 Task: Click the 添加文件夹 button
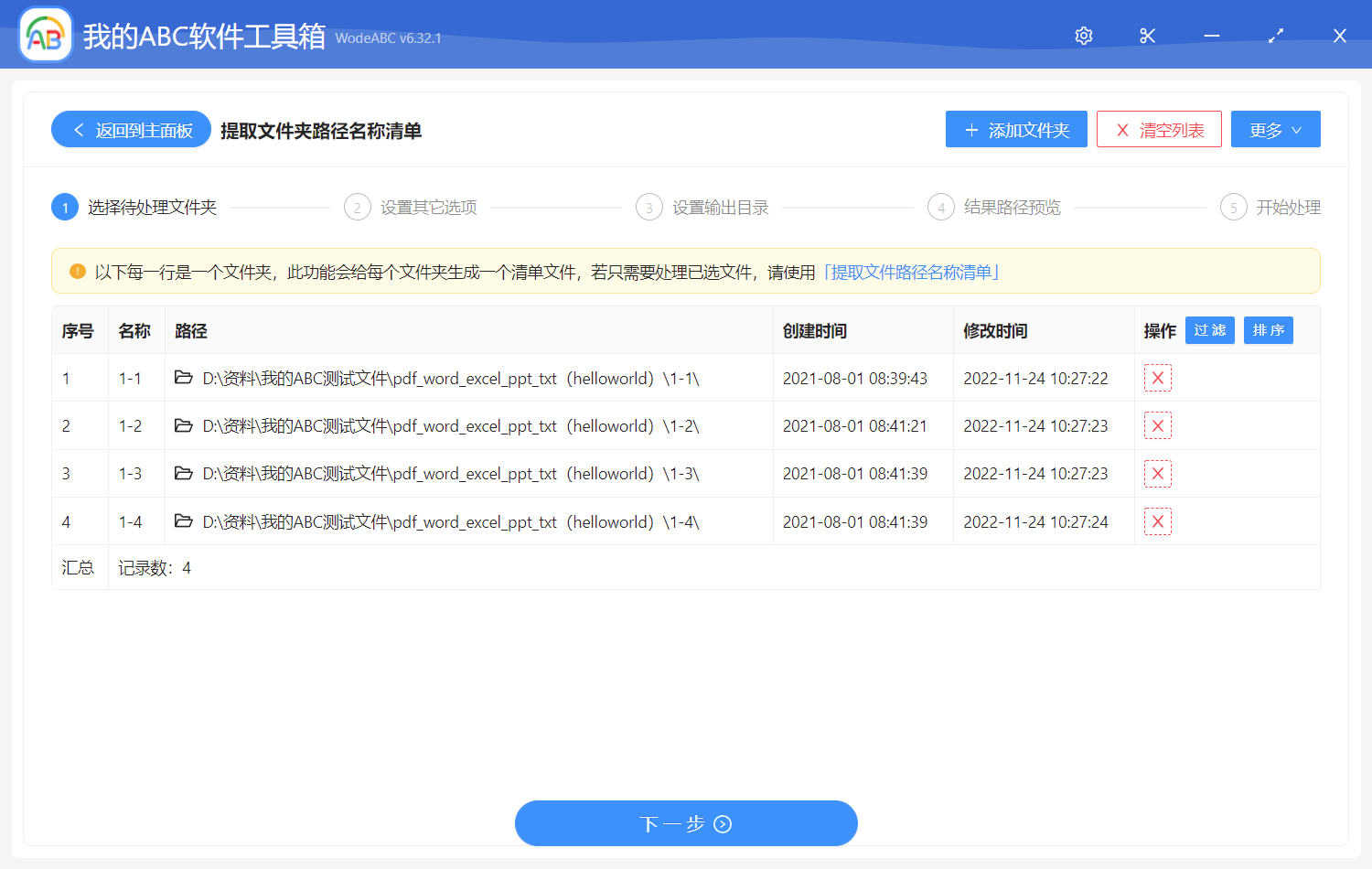[x=1015, y=129]
